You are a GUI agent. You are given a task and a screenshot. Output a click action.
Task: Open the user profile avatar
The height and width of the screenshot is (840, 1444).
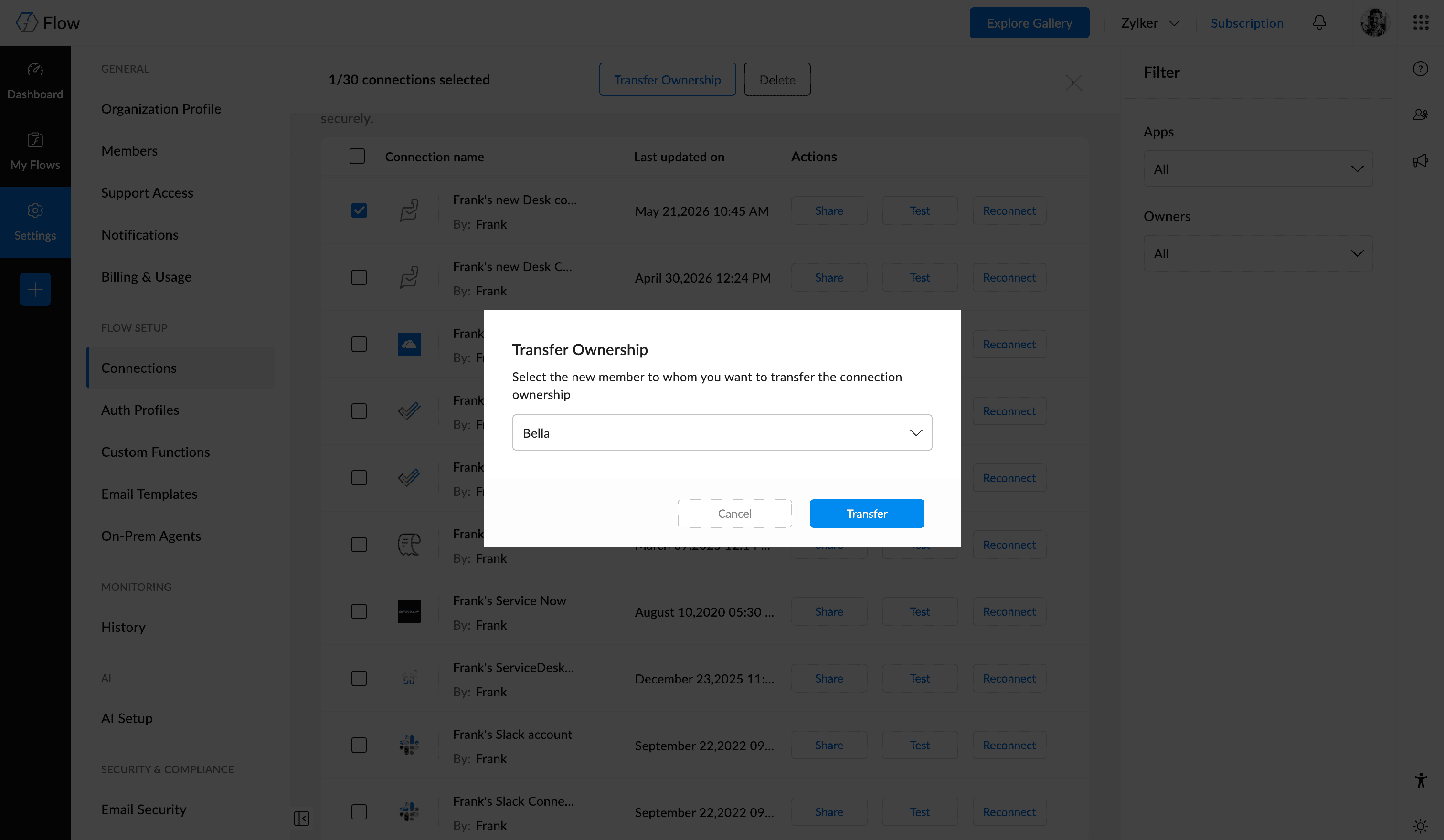[1374, 22]
